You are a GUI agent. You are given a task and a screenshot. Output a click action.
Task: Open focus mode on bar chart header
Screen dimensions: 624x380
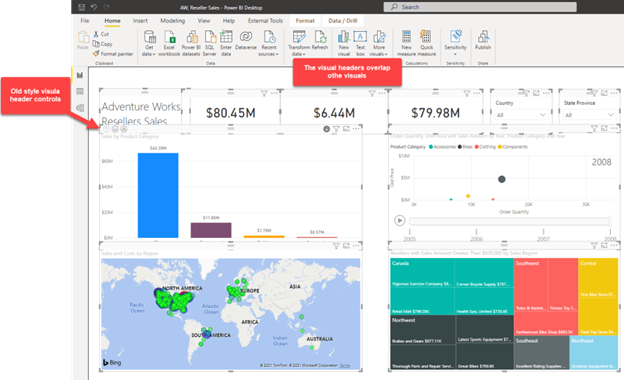tap(346, 129)
